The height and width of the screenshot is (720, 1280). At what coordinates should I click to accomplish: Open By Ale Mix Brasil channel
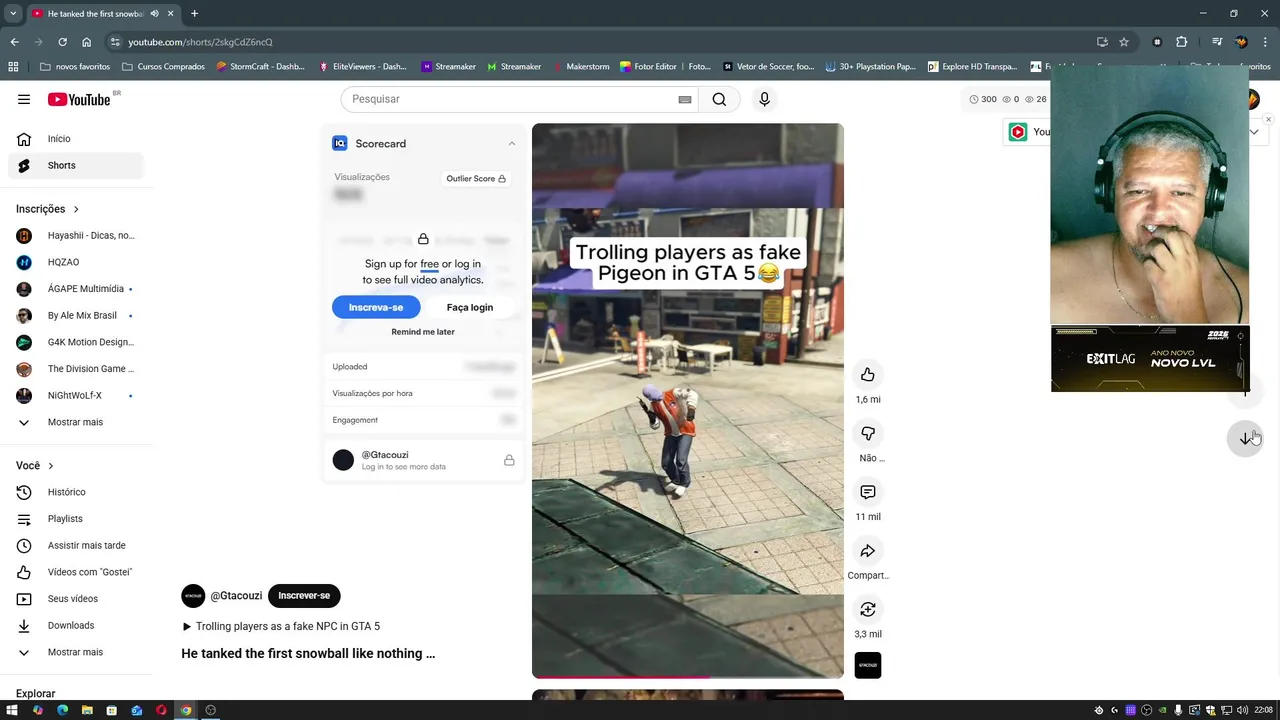[76, 316]
